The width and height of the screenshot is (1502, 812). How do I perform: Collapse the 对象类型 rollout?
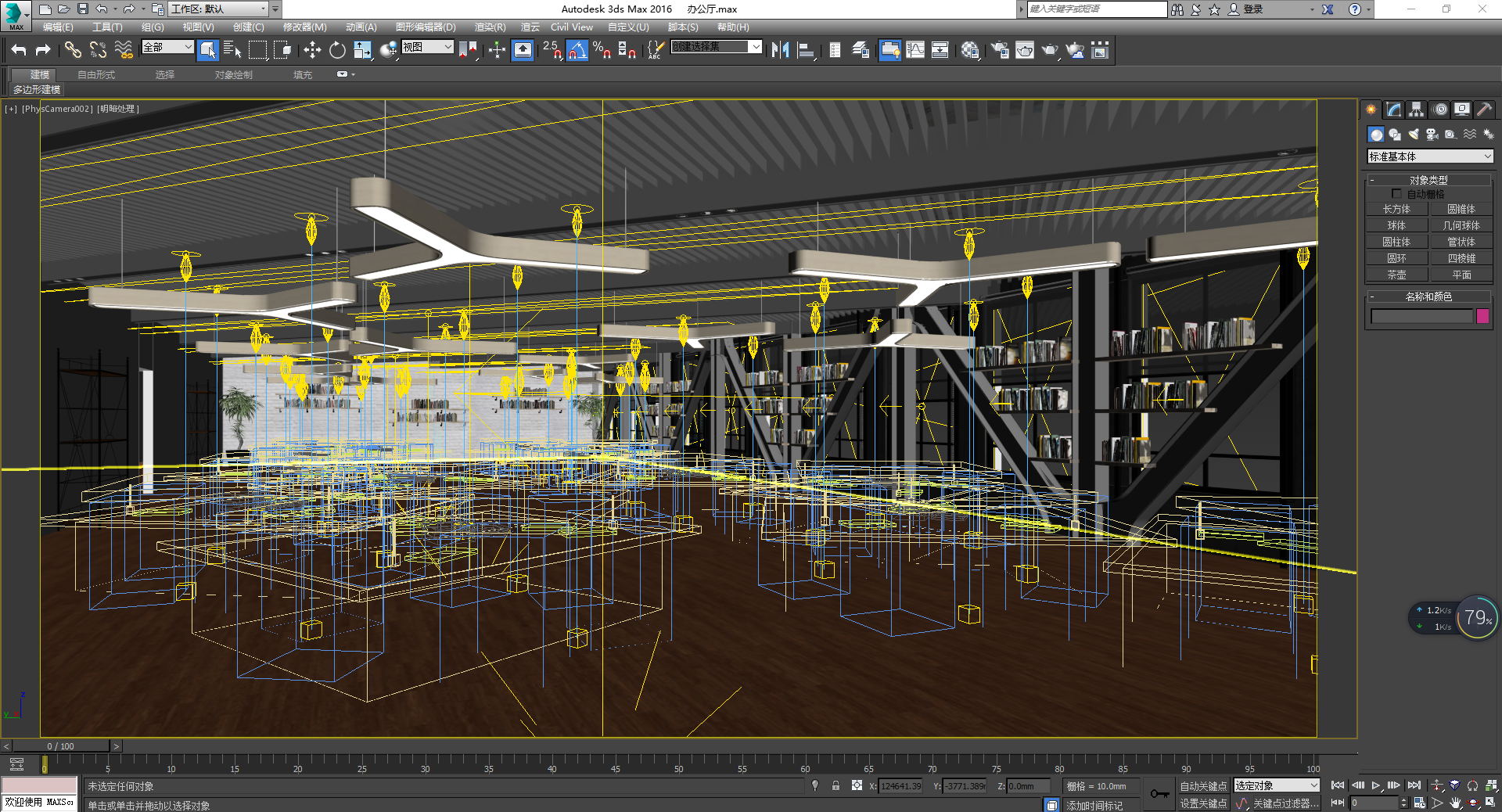[1428, 180]
